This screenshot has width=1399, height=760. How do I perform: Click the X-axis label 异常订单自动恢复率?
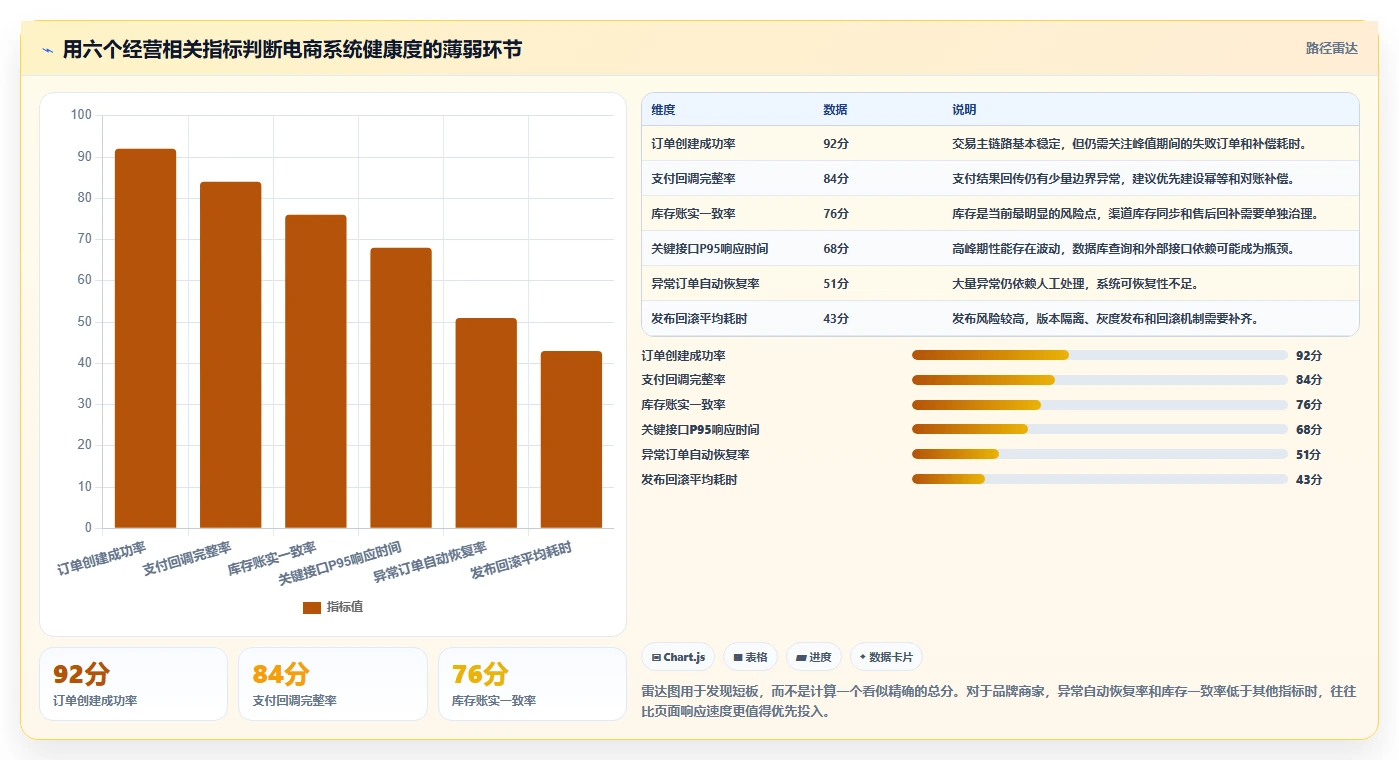pos(430,562)
